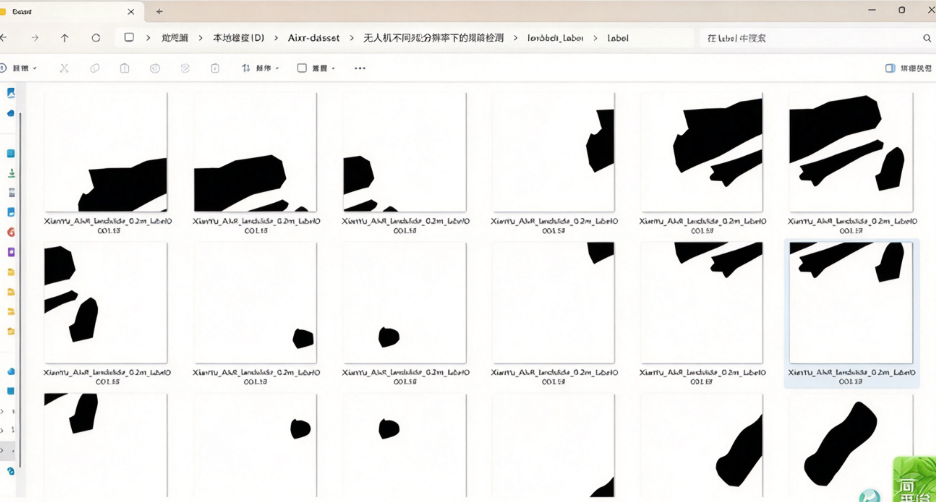Open the breadcrumb just before 'label'
The image size is (936, 502).
555,38
